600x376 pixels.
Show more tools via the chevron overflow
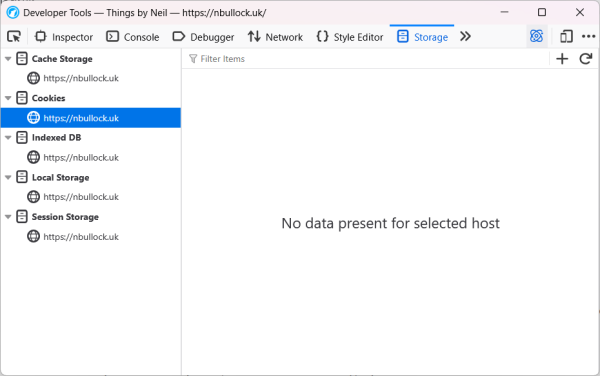(465, 37)
